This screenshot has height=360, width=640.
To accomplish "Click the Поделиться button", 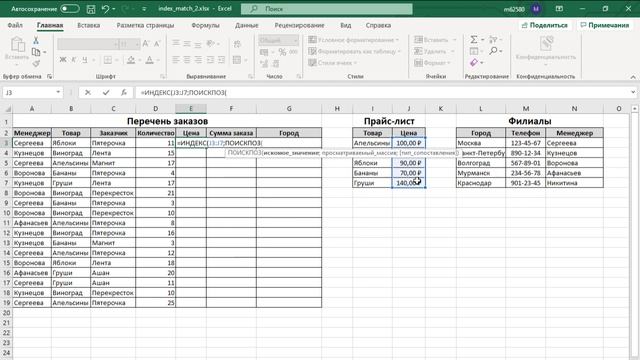I will pyautogui.click(x=545, y=25).
